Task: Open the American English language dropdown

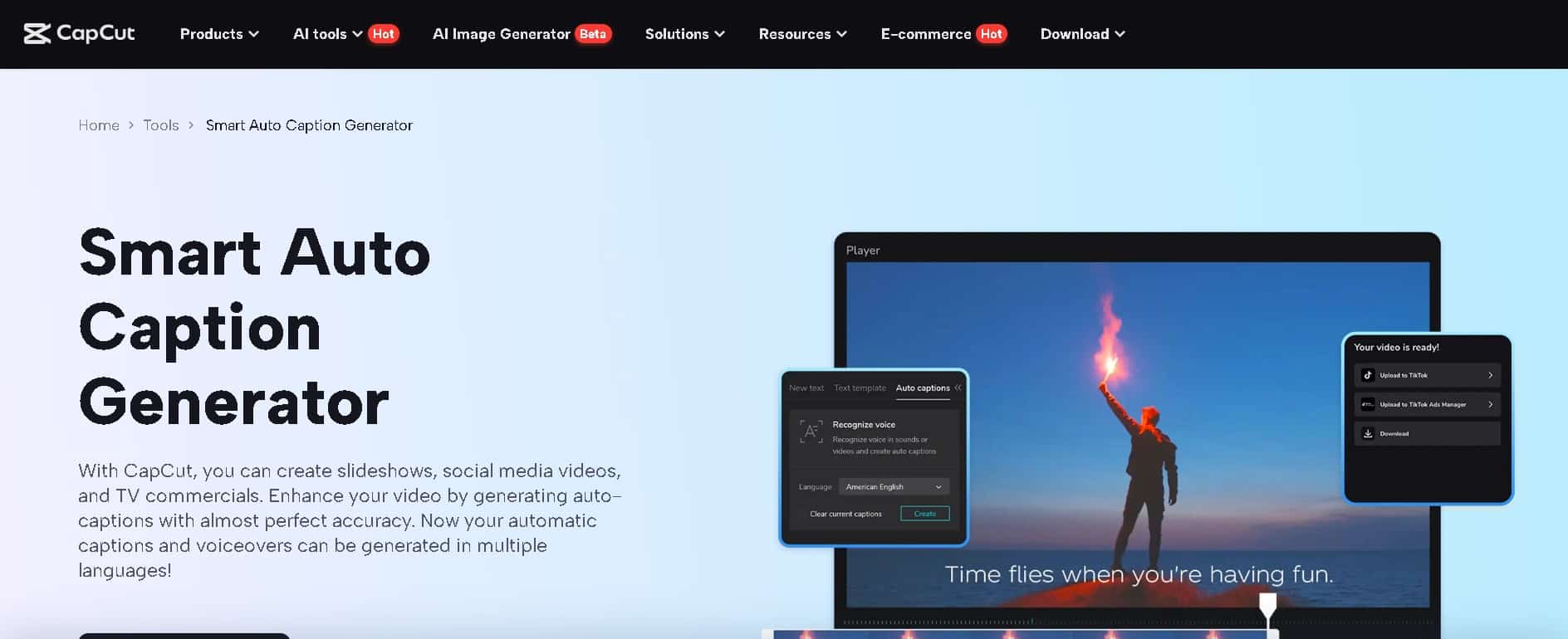Action: pos(894,487)
